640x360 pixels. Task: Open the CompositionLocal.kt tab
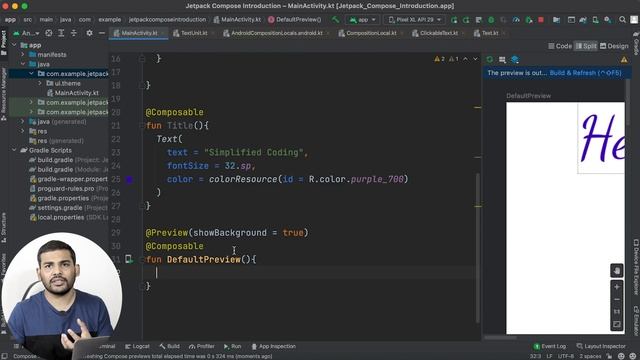pos(371,33)
